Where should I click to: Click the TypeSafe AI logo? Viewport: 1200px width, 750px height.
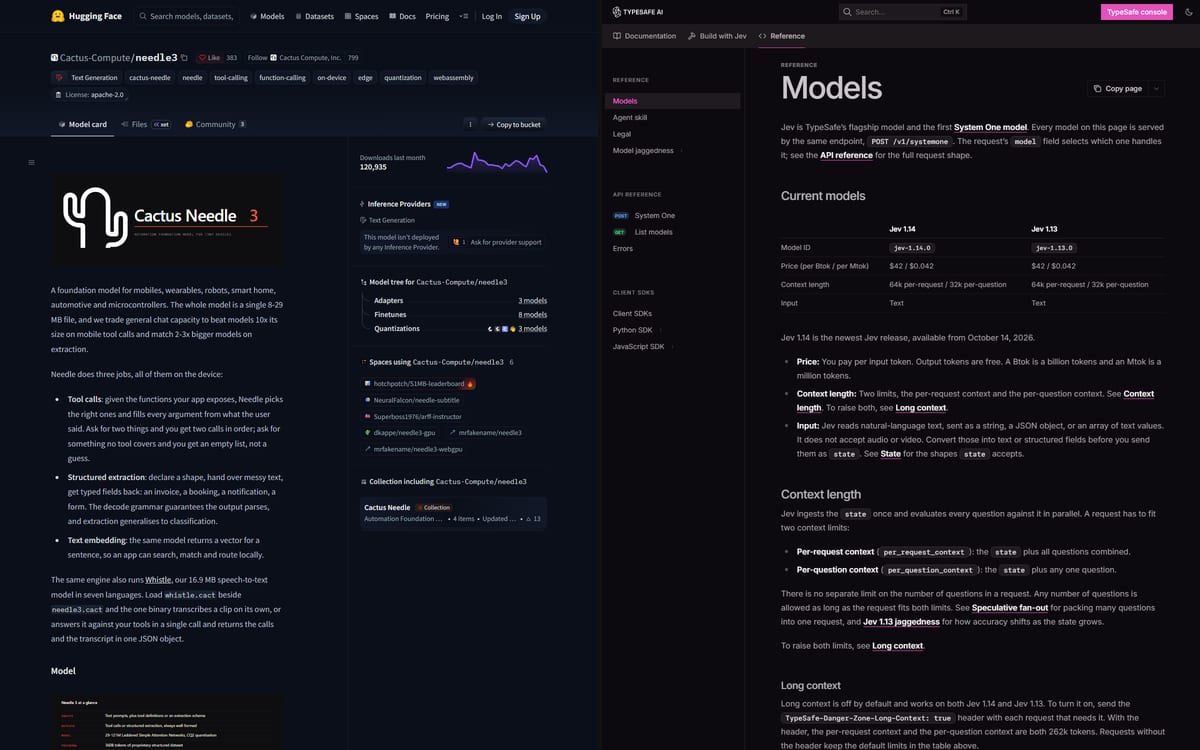click(x=640, y=12)
